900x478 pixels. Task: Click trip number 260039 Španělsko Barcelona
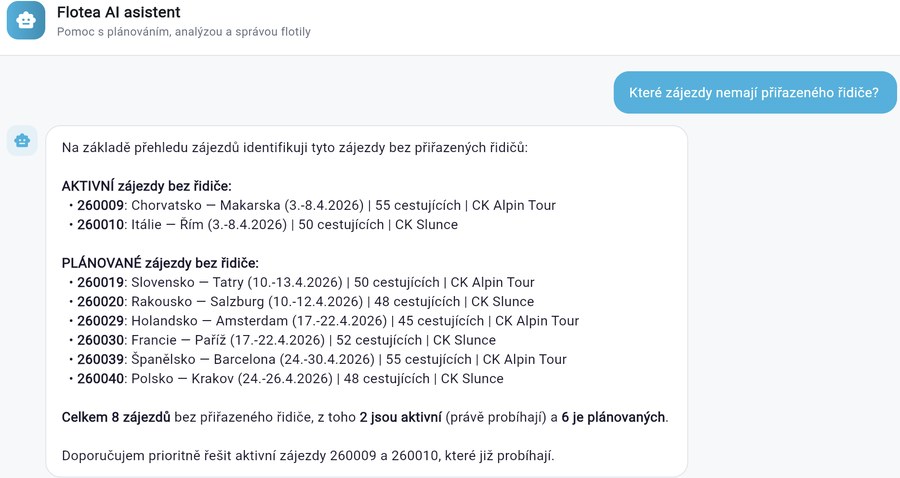click(x=100, y=359)
